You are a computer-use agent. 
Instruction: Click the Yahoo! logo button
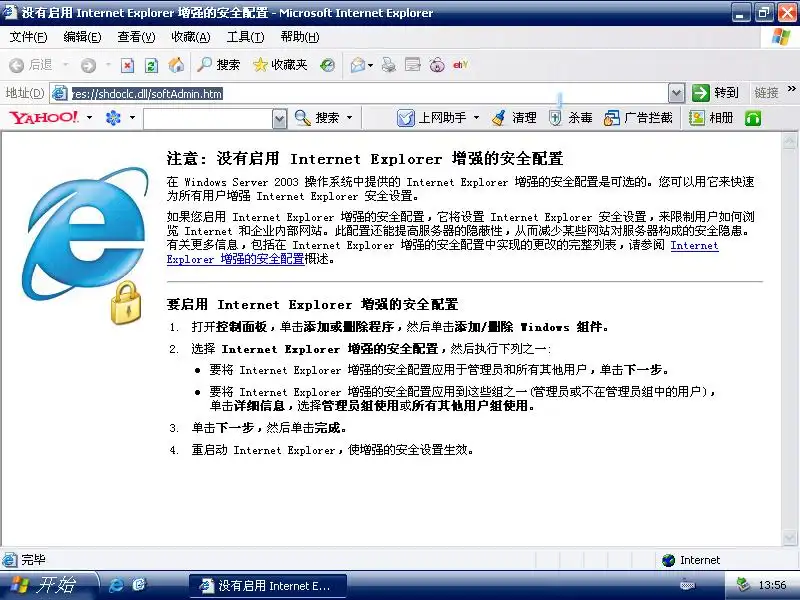tap(44, 118)
